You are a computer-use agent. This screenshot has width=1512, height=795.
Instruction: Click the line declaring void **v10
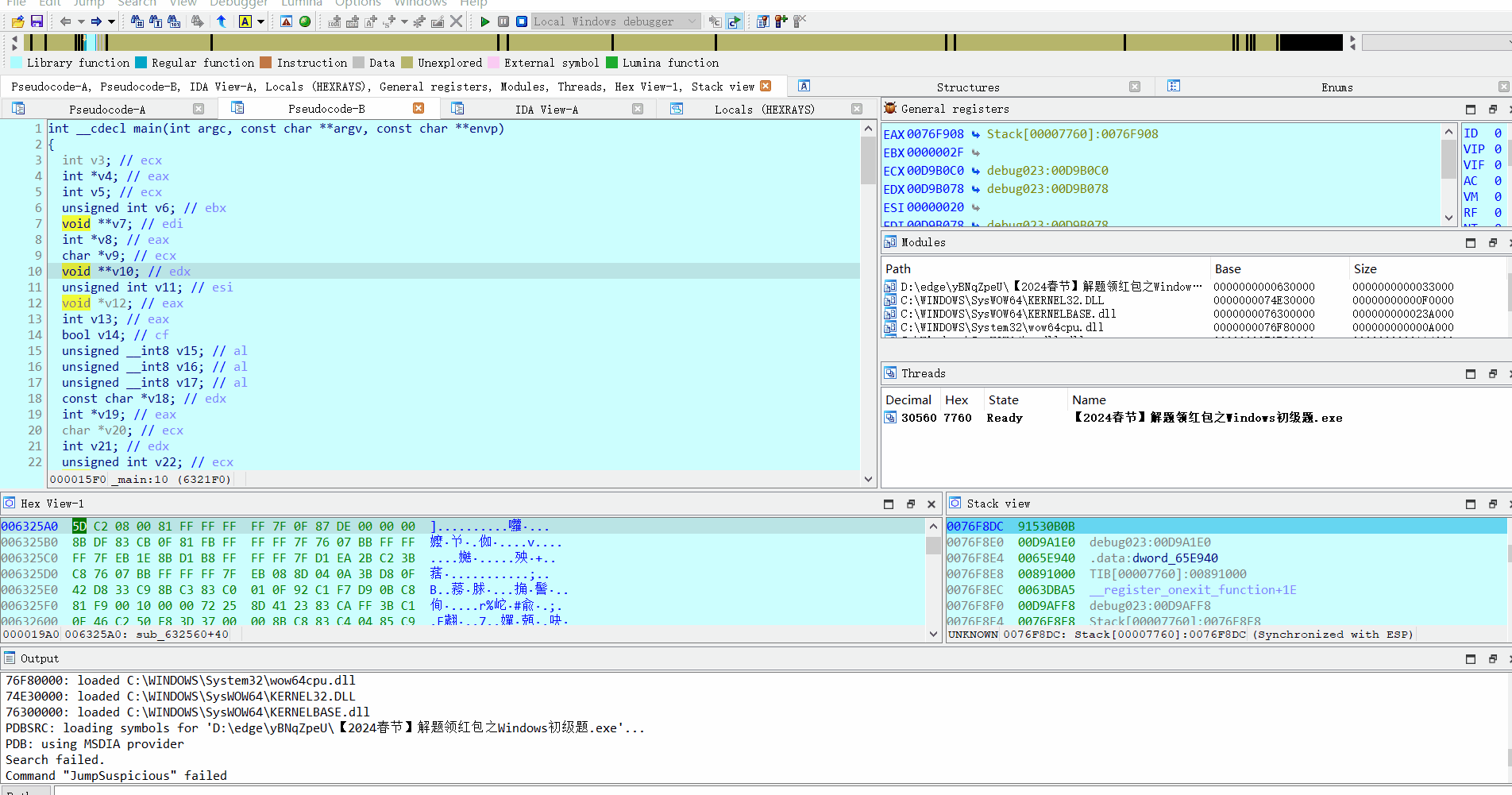(x=453, y=272)
